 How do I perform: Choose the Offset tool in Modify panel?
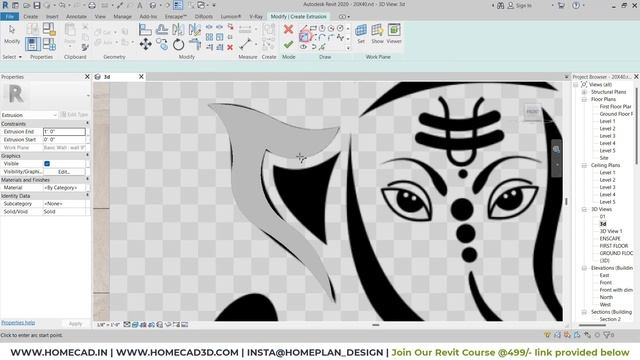tap(162, 29)
